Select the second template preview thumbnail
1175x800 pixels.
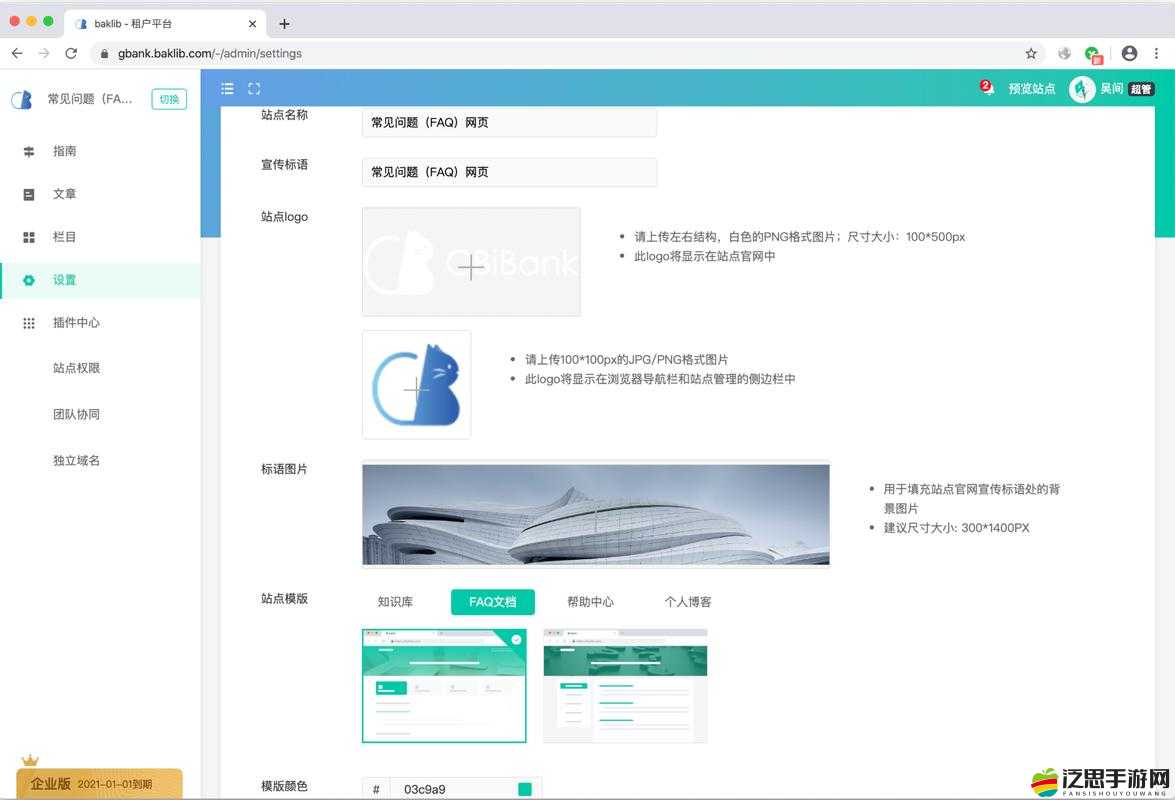point(624,685)
